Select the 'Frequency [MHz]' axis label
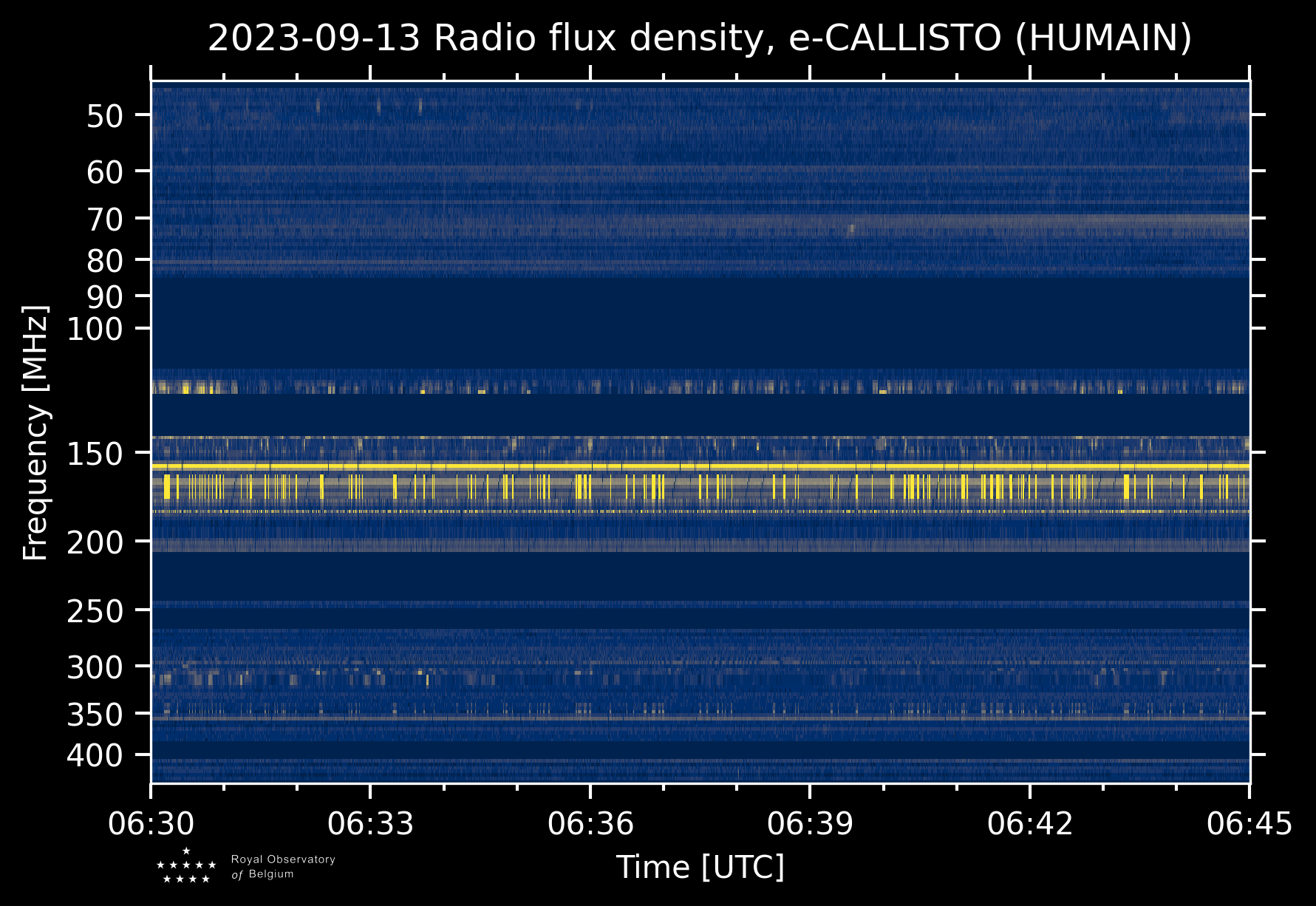 [35, 433]
